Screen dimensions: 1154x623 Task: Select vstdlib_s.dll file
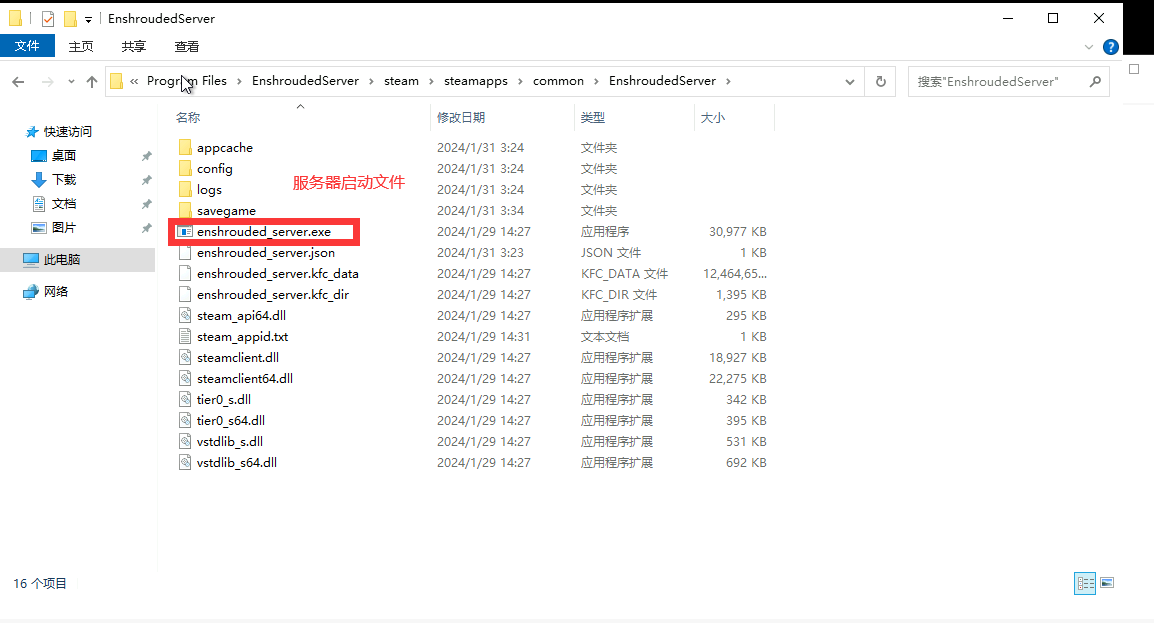pos(230,442)
